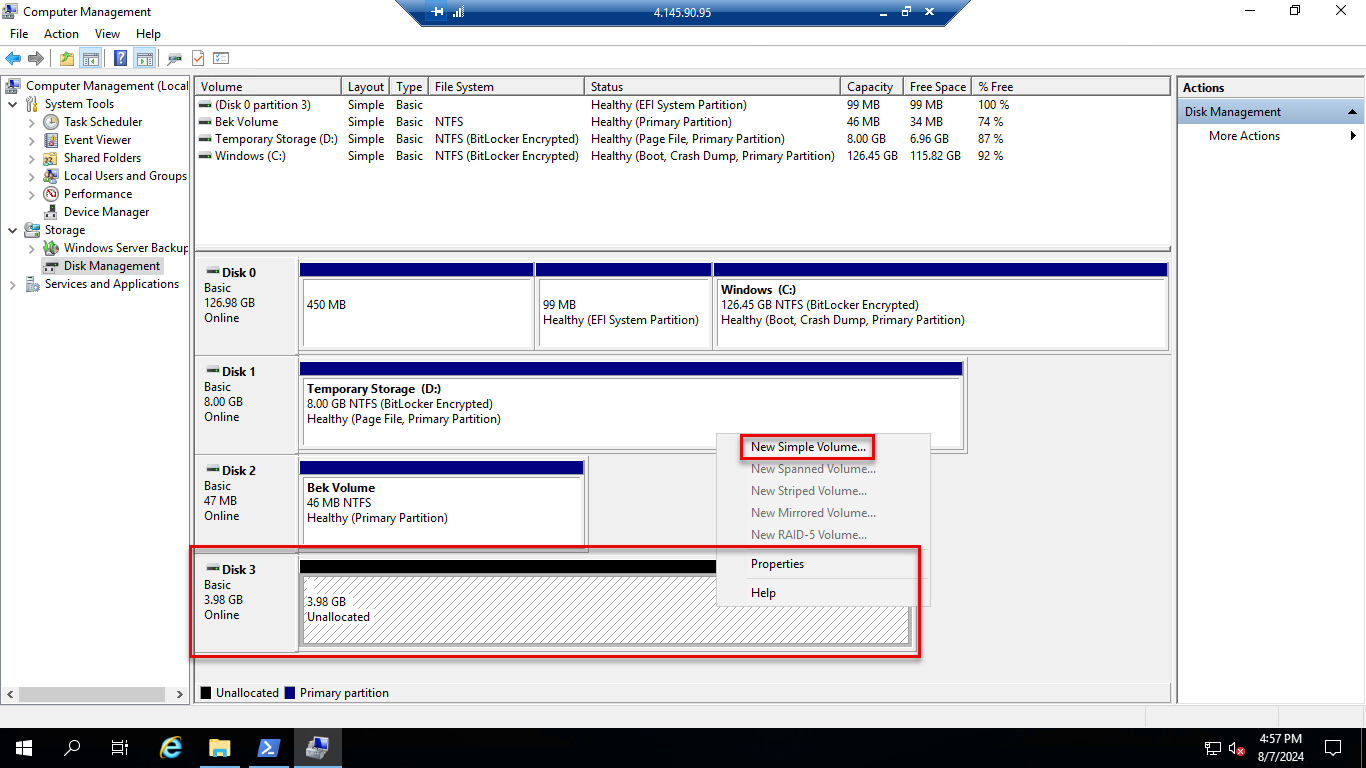Toggle the Show/Hide Action Pane toolbar icon
This screenshot has height=768, width=1366.
click(x=145, y=58)
